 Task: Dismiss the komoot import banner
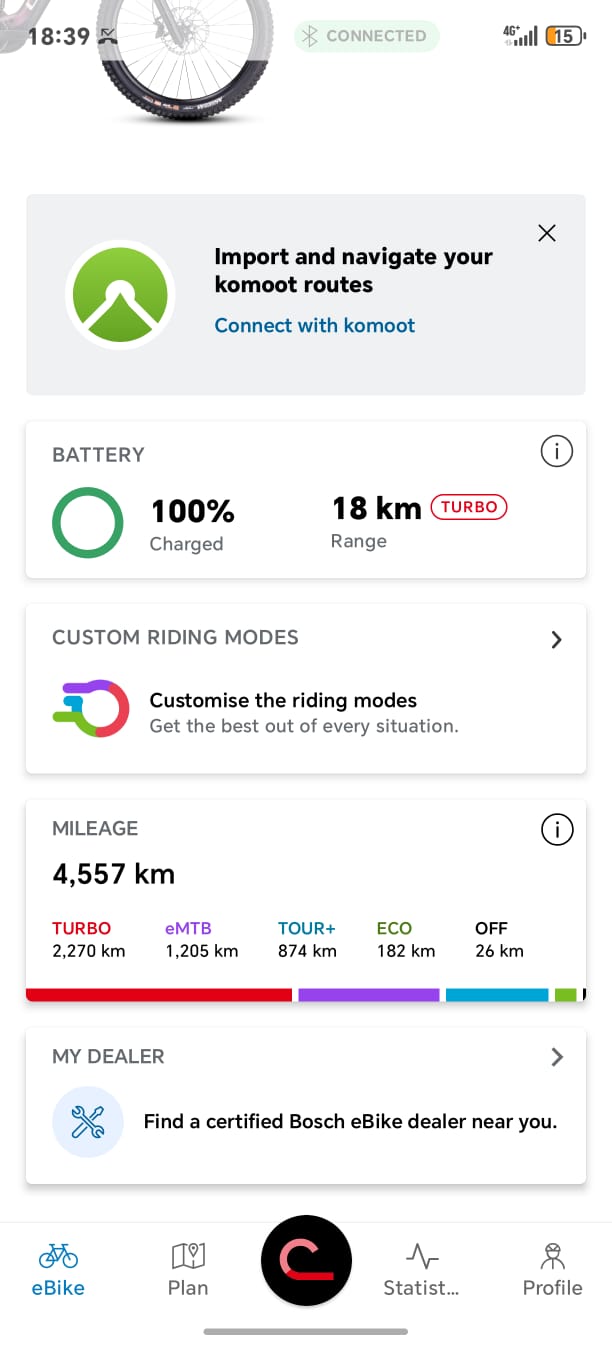click(x=546, y=233)
